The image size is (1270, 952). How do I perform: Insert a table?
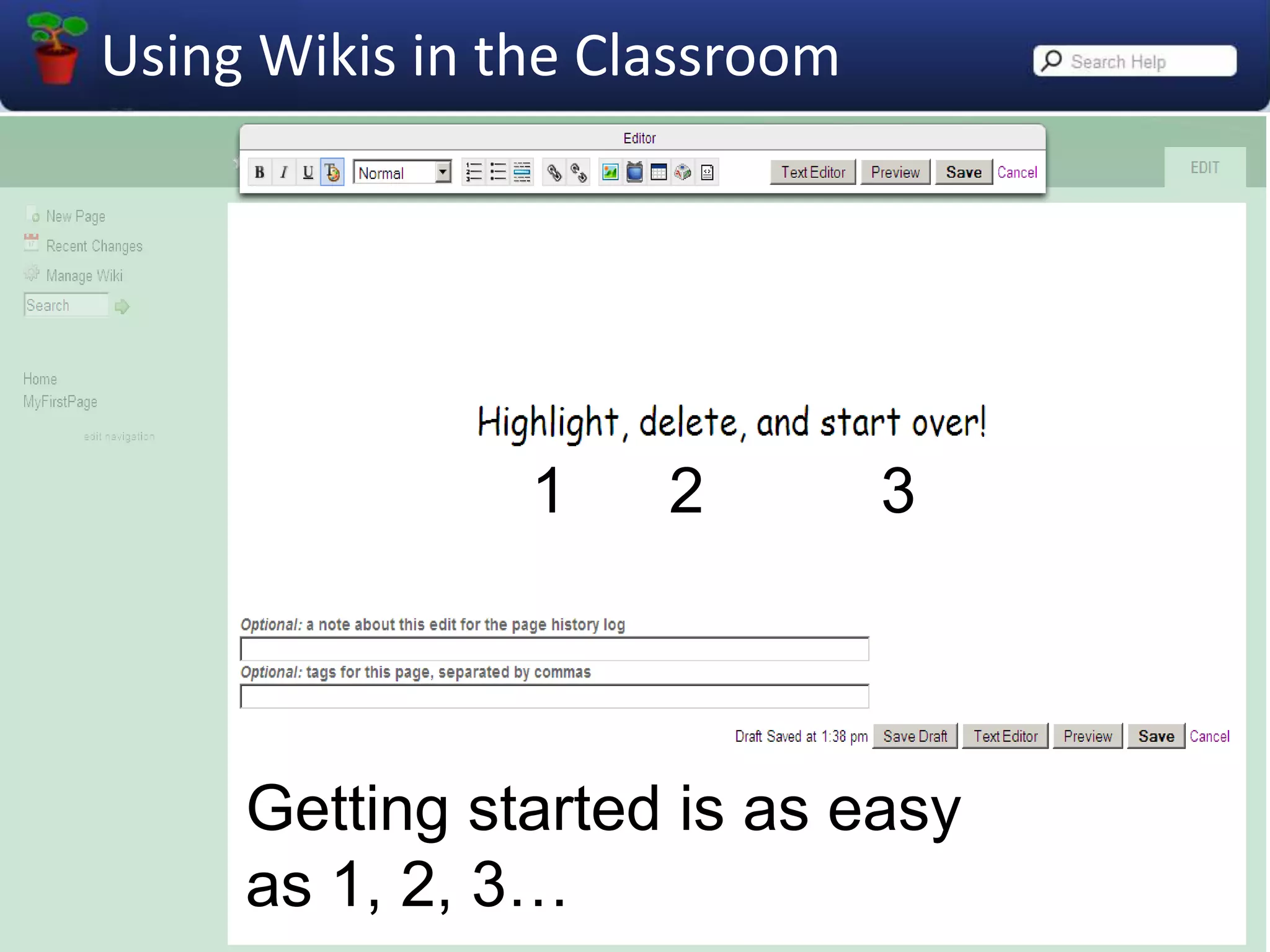coord(659,172)
